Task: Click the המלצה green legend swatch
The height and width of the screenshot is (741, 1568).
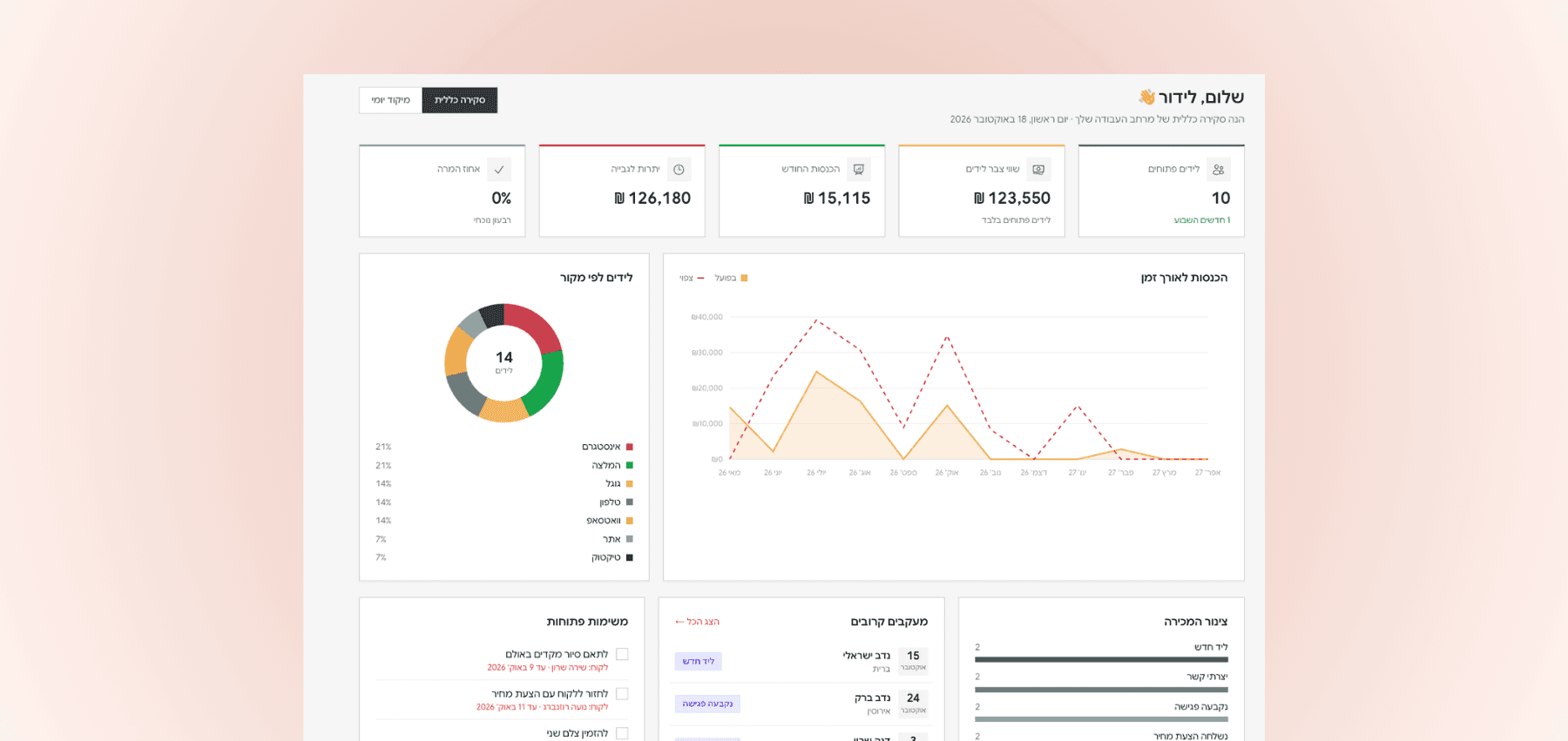Action: pyautogui.click(x=630, y=465)
